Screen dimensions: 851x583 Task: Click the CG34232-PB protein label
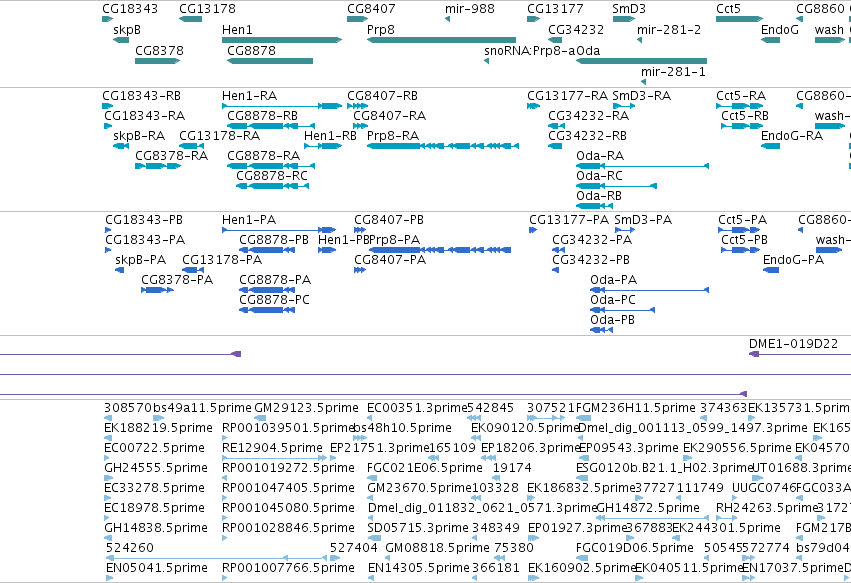point(591,260)
